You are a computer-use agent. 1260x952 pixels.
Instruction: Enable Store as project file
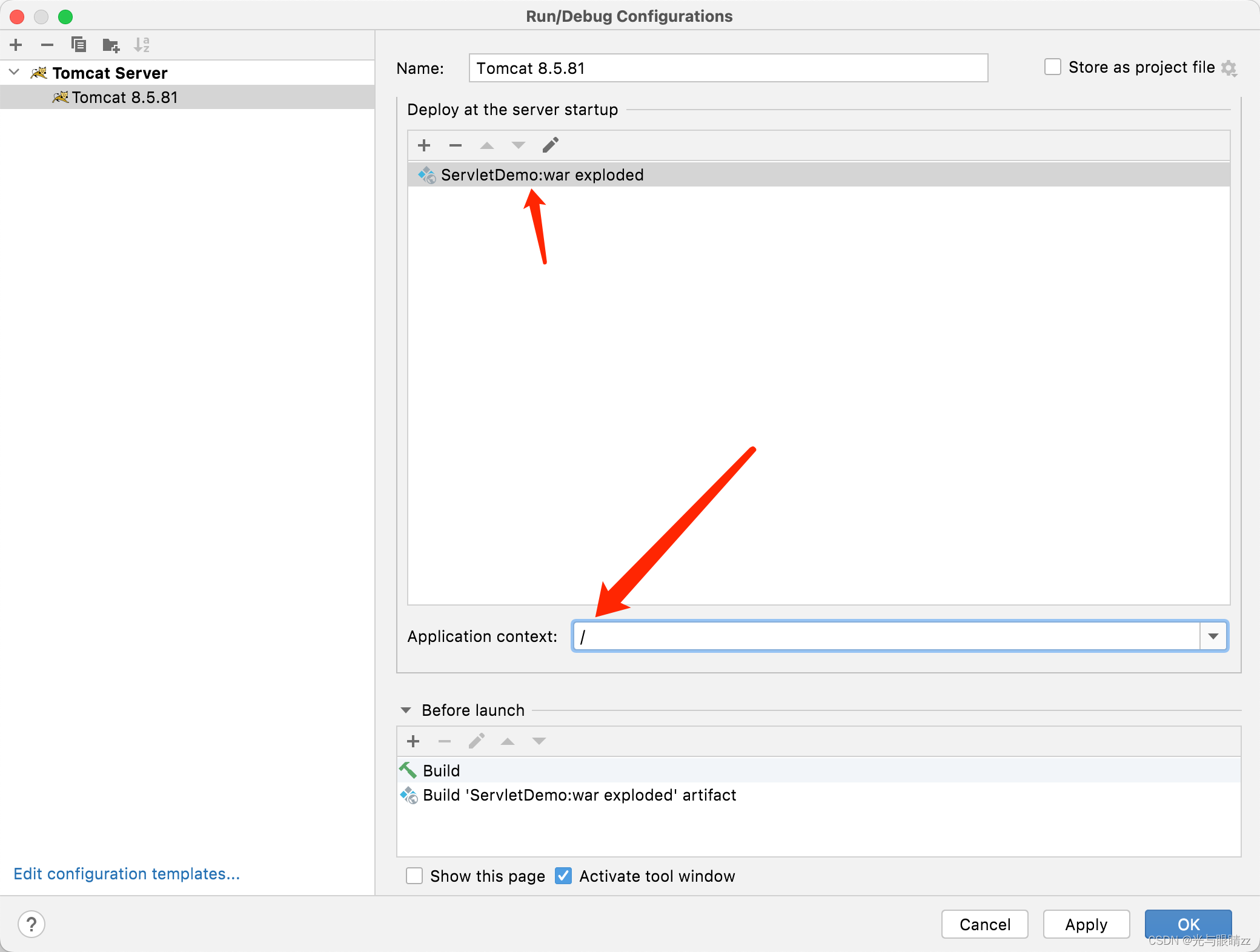tap(1053, 67)
